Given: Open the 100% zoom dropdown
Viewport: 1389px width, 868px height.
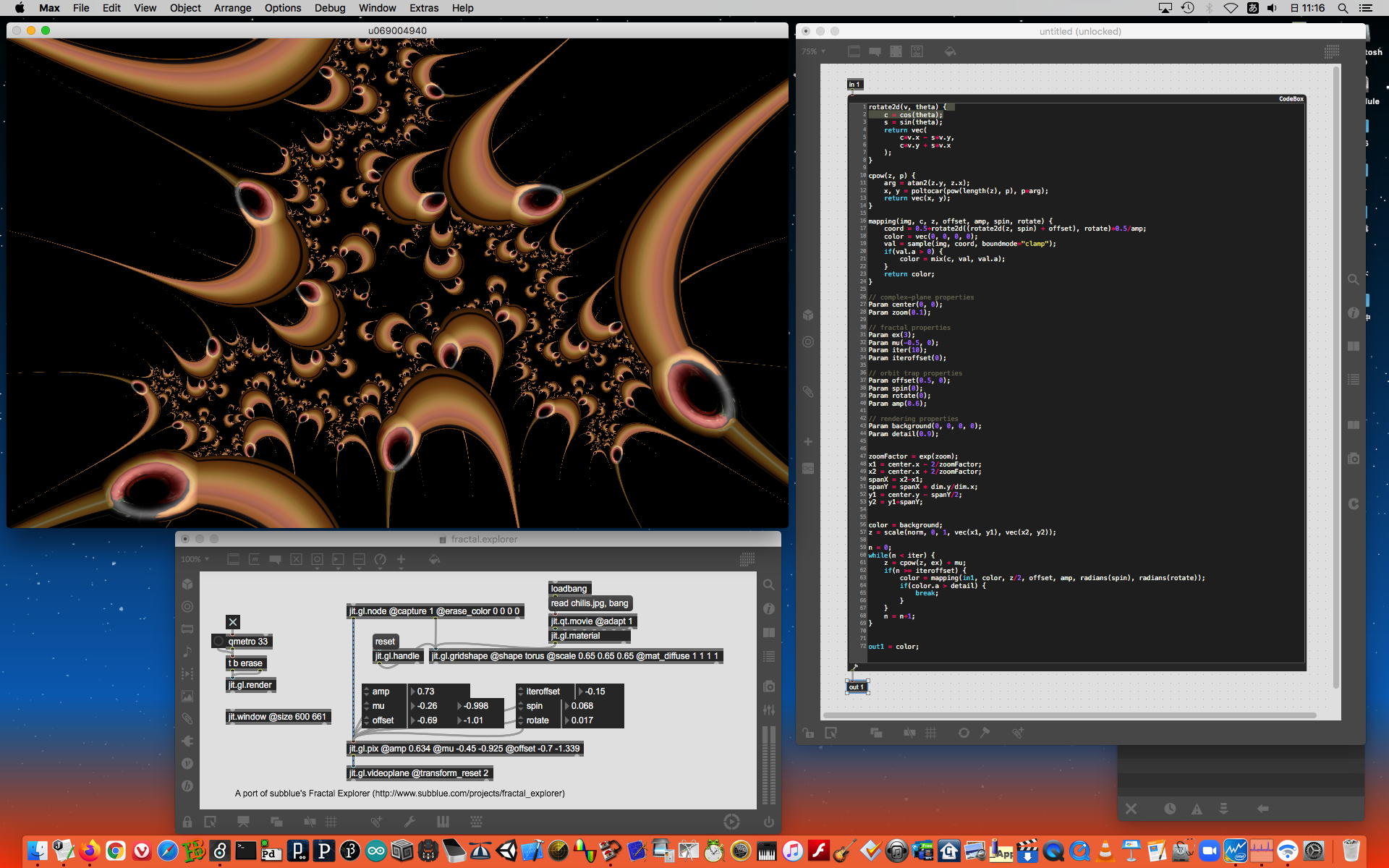Looking at the screenshot, I should point(195,559).
